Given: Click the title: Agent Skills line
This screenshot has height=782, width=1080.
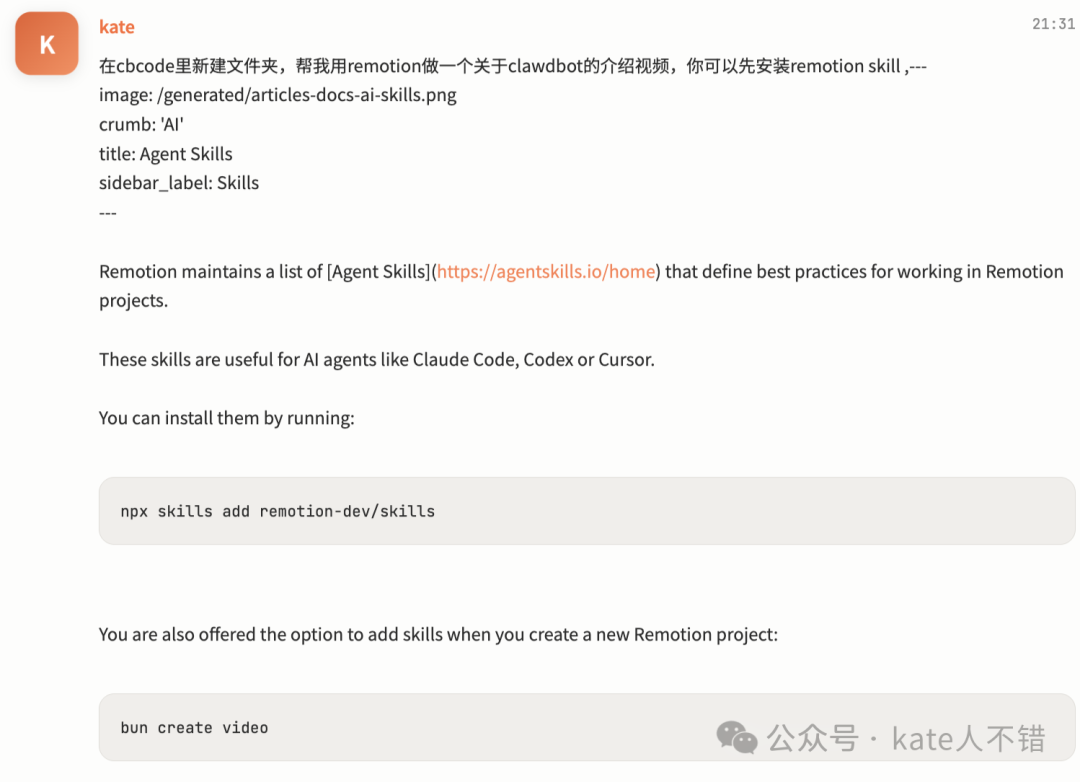Looking at the screenshot, I should tap(166, 154).
